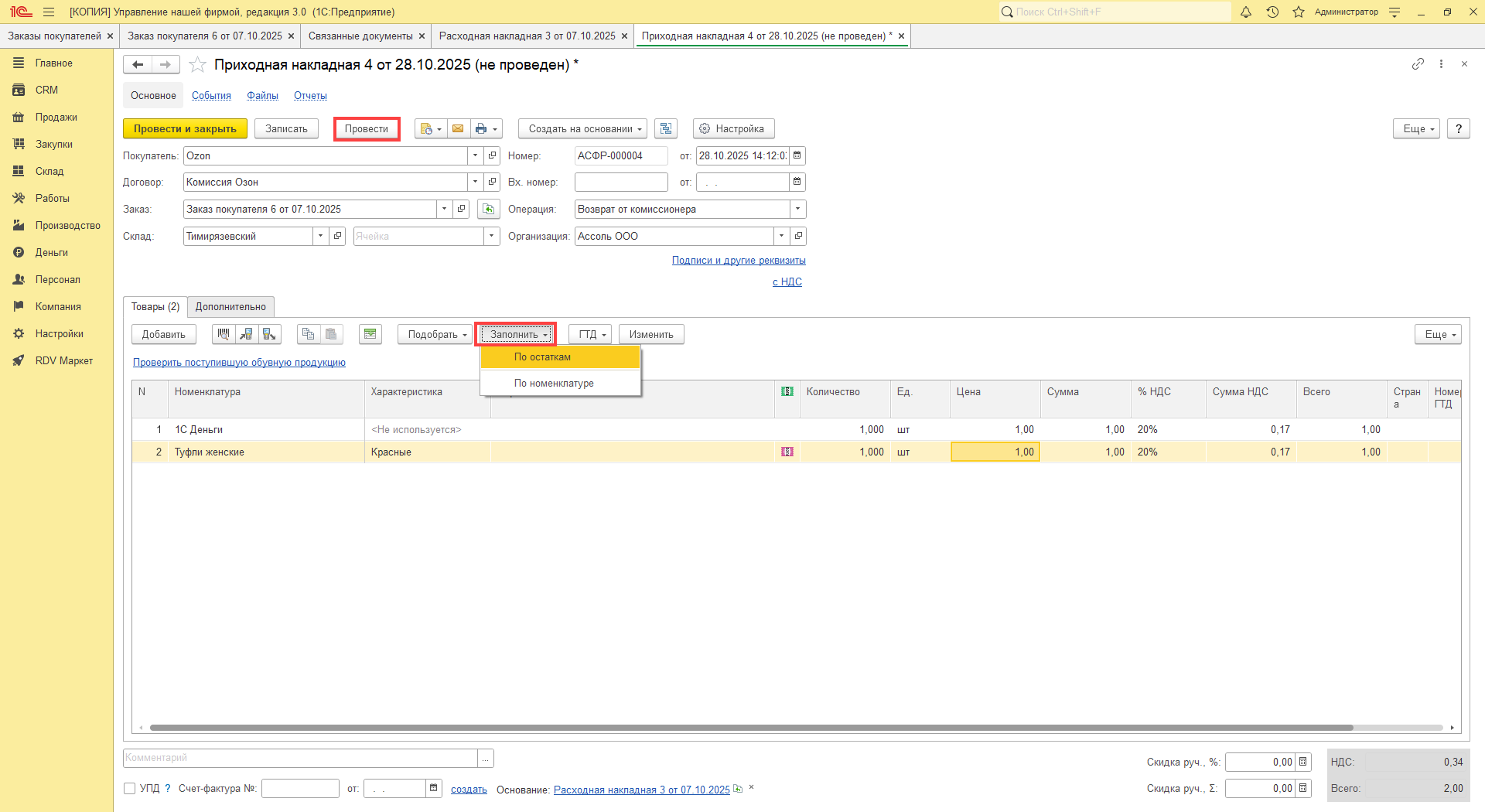Screen dimensions: 1485x812
Task: Open the Файлы page of the document
Action: [x=262, y=95]
